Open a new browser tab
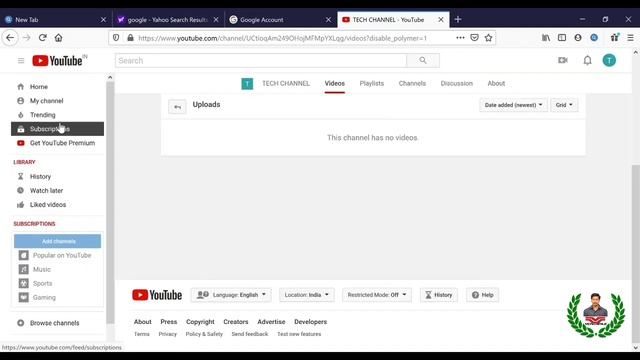 point(458,19)
